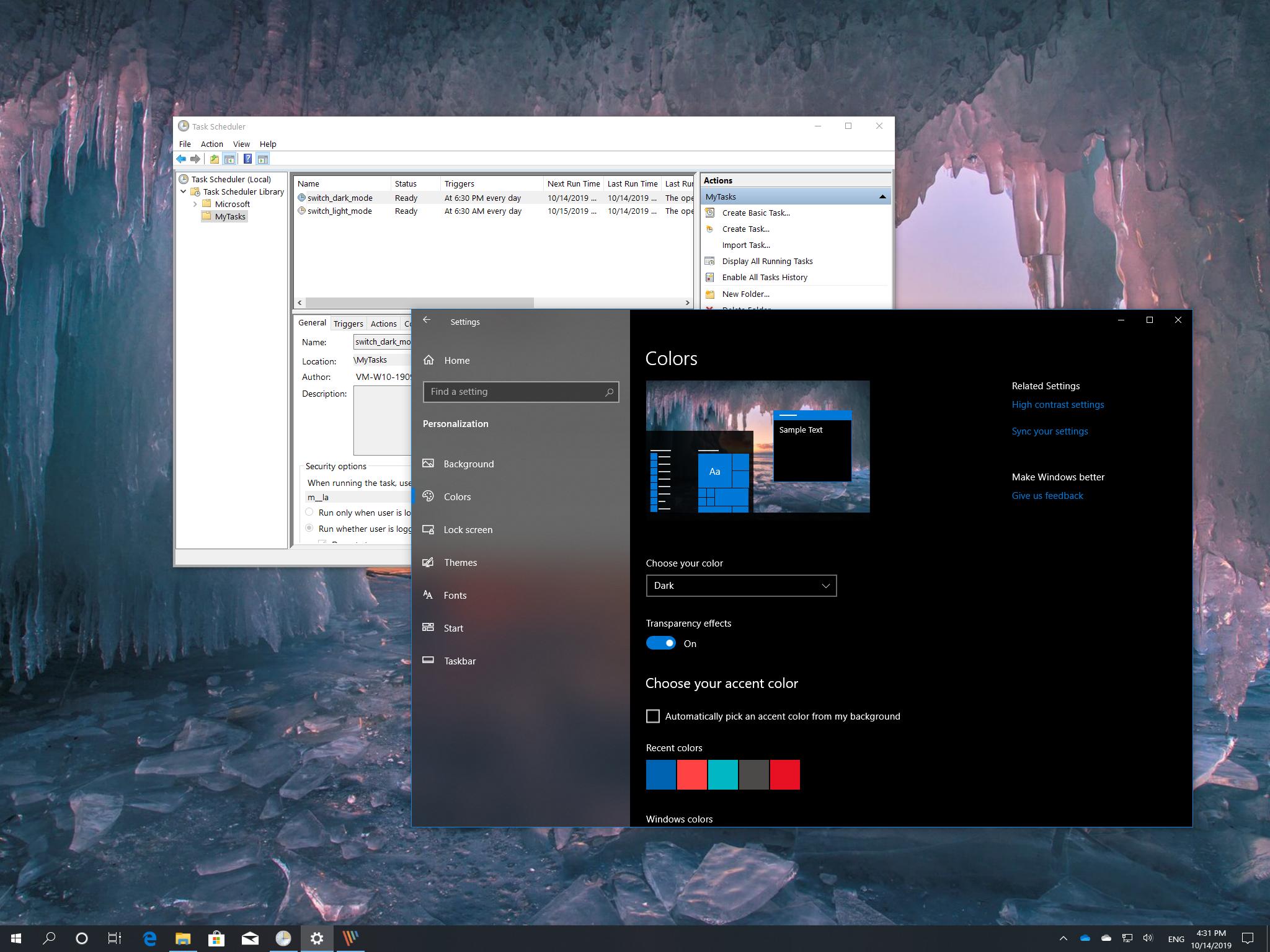Select the switch_light_mode task row

[x=494, y=211]
